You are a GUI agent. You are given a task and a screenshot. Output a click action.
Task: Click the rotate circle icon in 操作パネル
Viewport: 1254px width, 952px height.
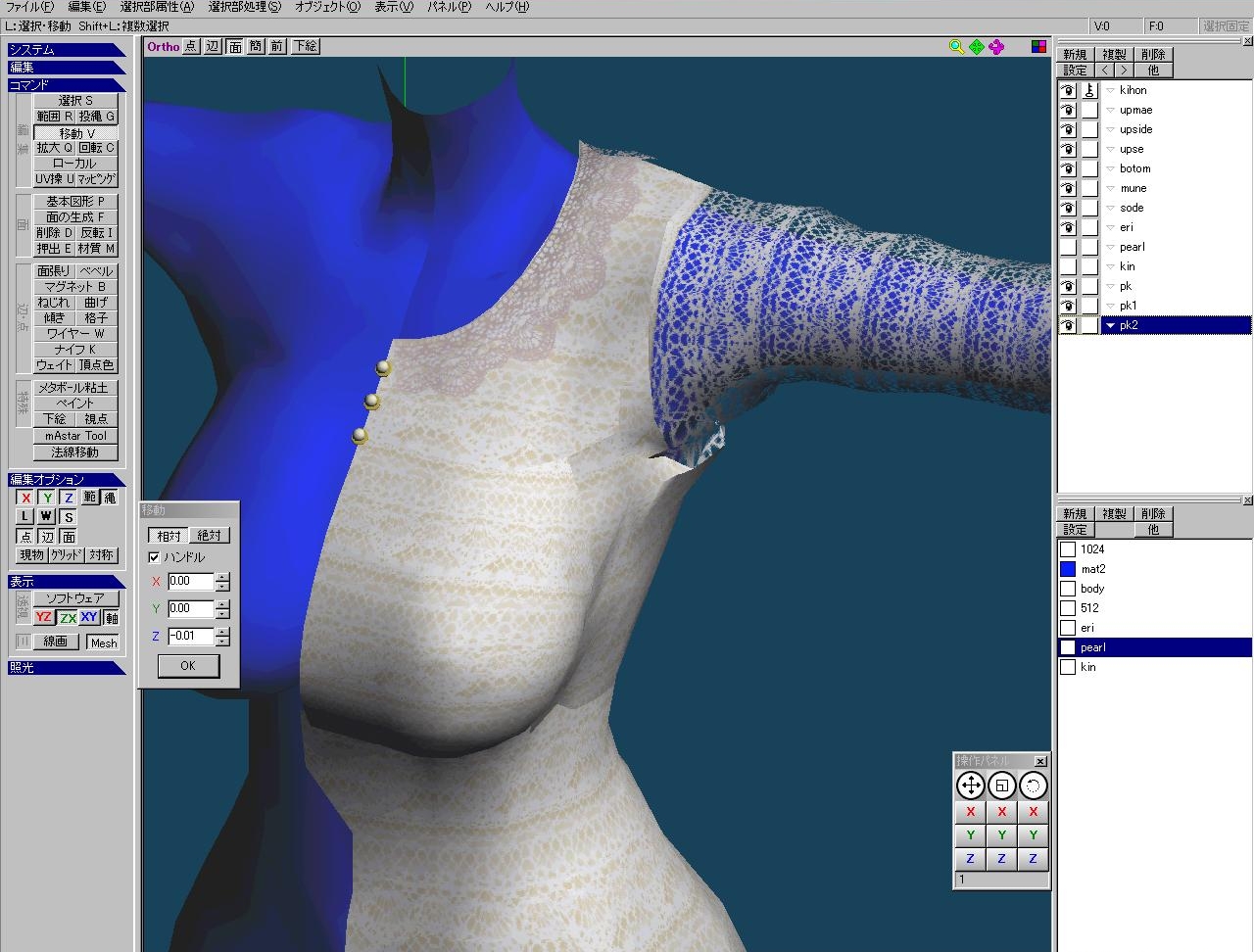pyautogui.click(x=1033, y=785)
